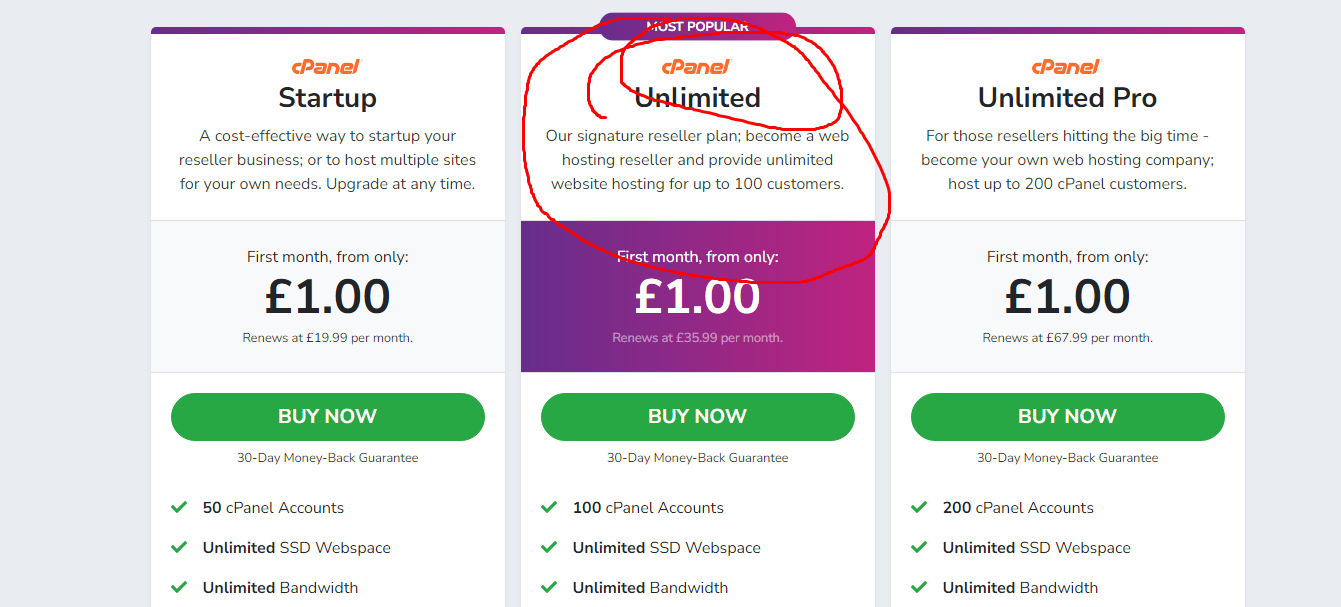
Task: Click checkmark next to Startup Unlimited SSD Webspace
Action: tap(180, 547)
